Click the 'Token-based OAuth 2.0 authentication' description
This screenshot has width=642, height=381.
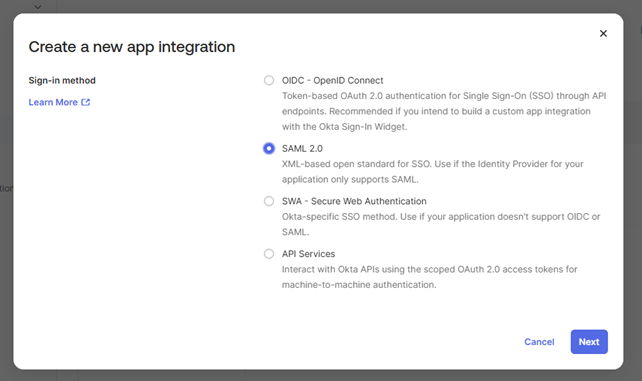(444, 111)
